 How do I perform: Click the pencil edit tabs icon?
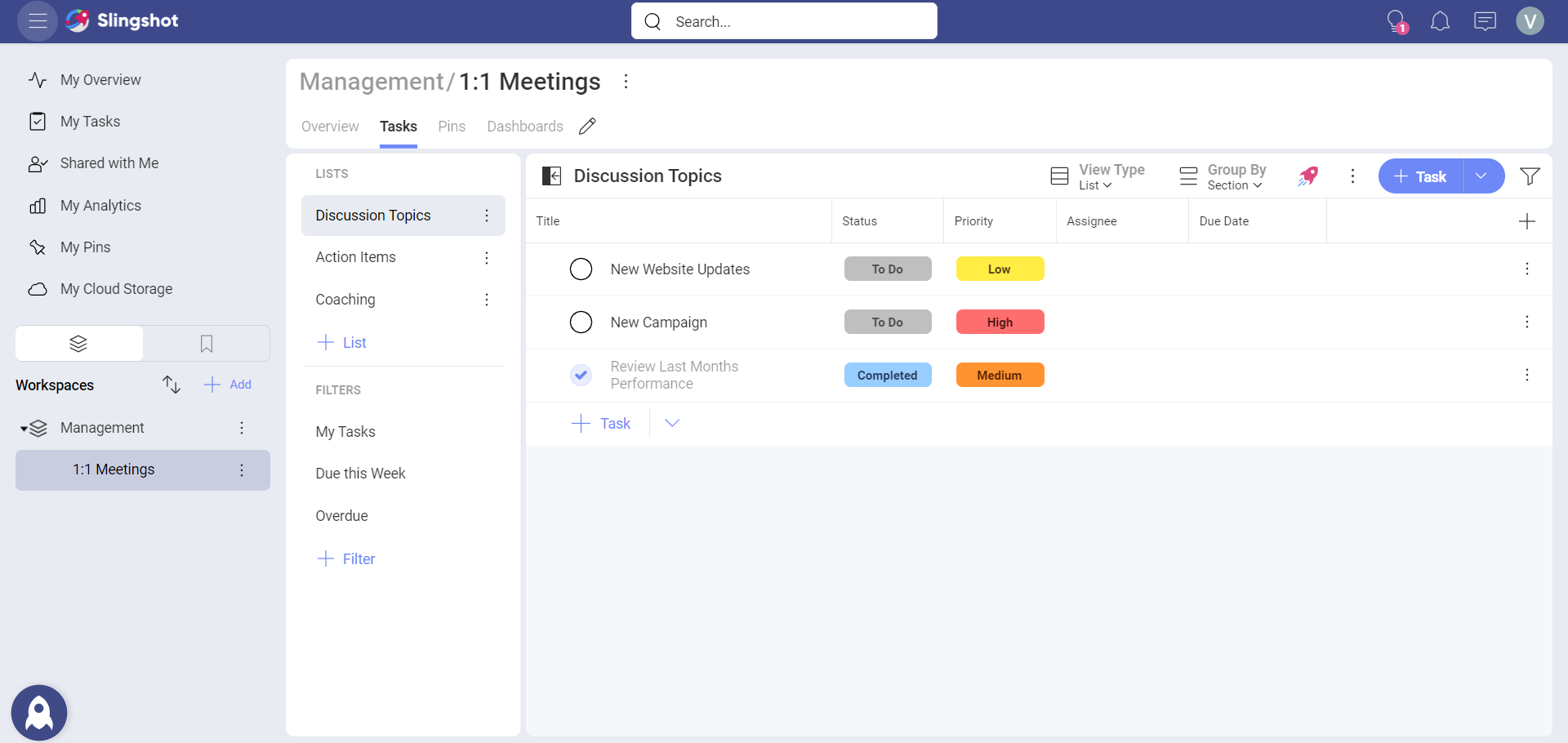587,126
